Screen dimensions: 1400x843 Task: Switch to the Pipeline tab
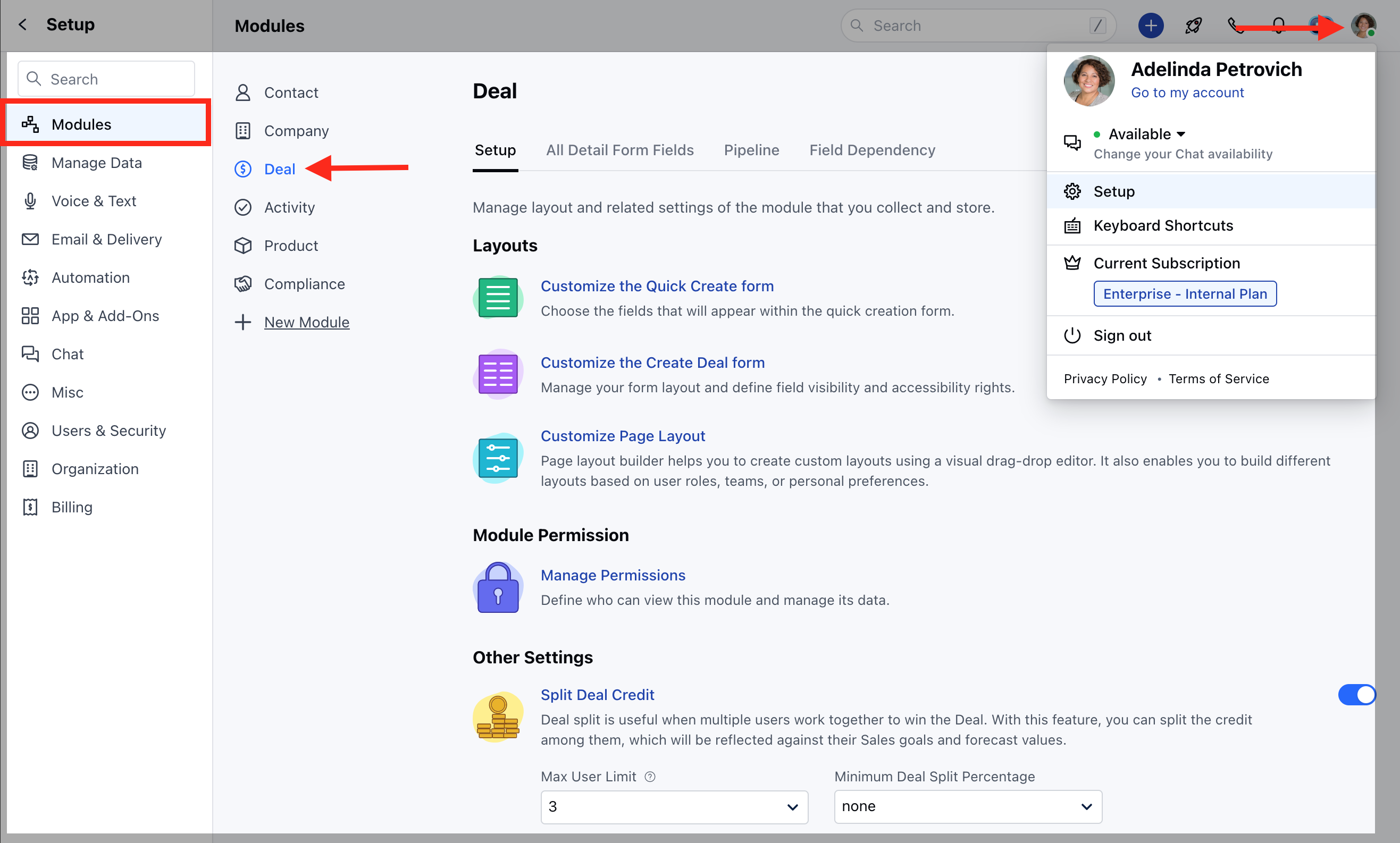(x=751, y=150)
